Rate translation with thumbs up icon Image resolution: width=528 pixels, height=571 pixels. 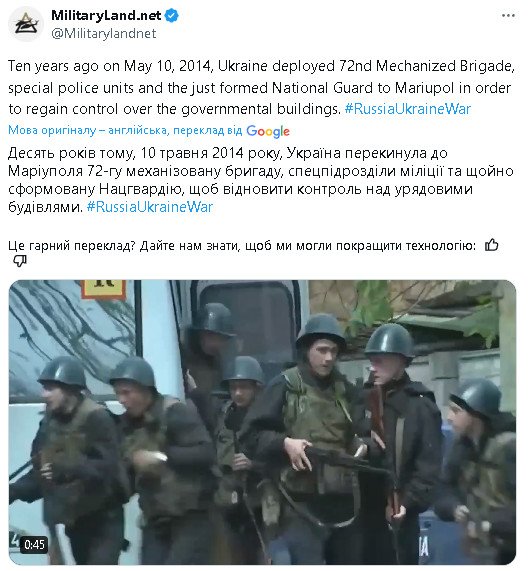tap(491, 245)
